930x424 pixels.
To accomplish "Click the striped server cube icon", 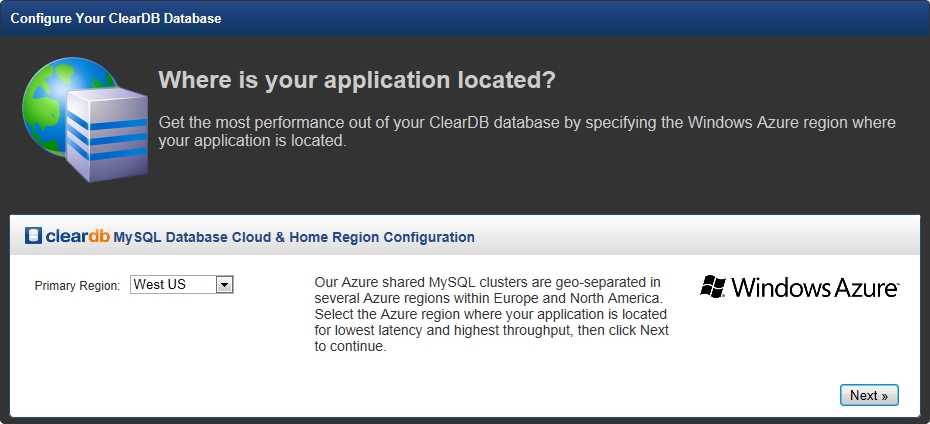I will tap(107, 133).
